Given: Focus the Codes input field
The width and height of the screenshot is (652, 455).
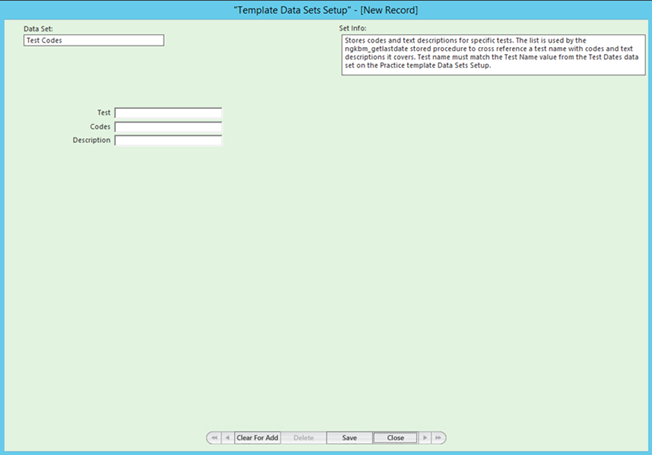Looking at the screenshot, I should [x=168, y=127].
